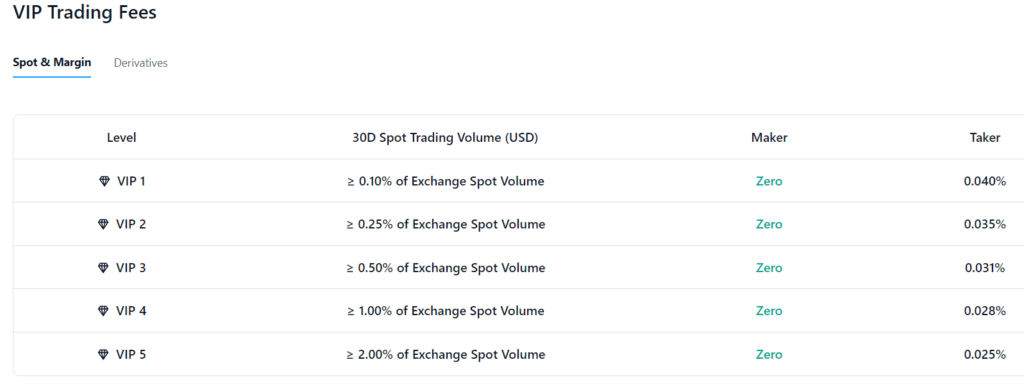Click the Level column header

pos(121,138)
